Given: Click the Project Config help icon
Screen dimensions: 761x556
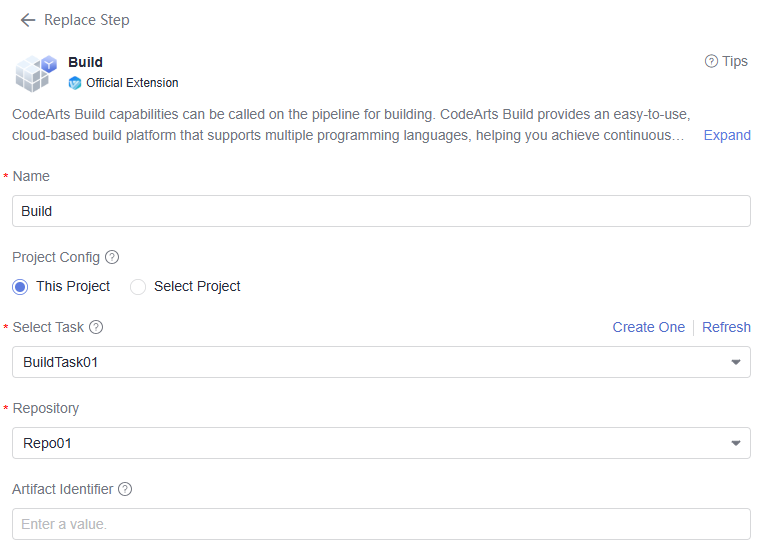Looking at the screenshot, I should point(112,257).
